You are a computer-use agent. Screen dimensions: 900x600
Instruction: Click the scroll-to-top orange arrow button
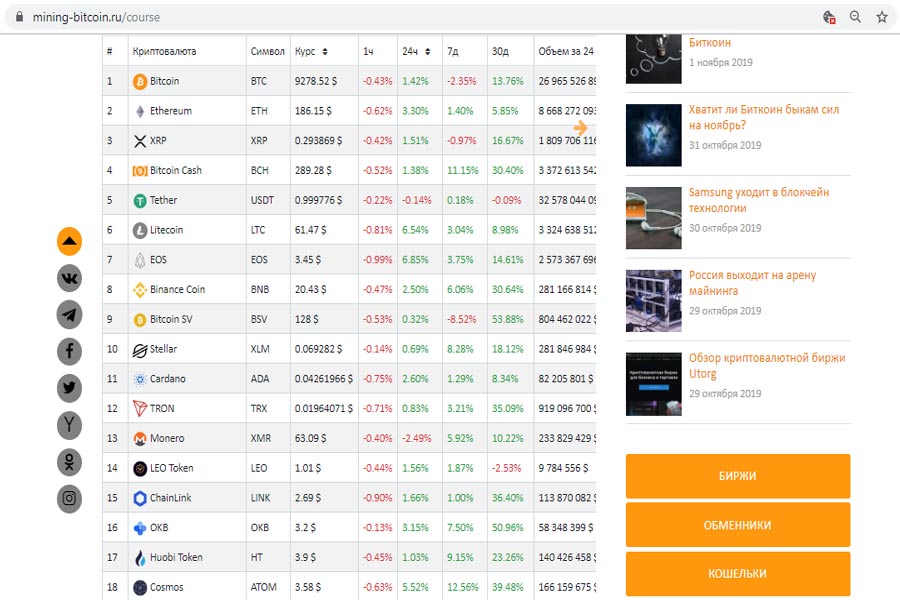(69, 241)
